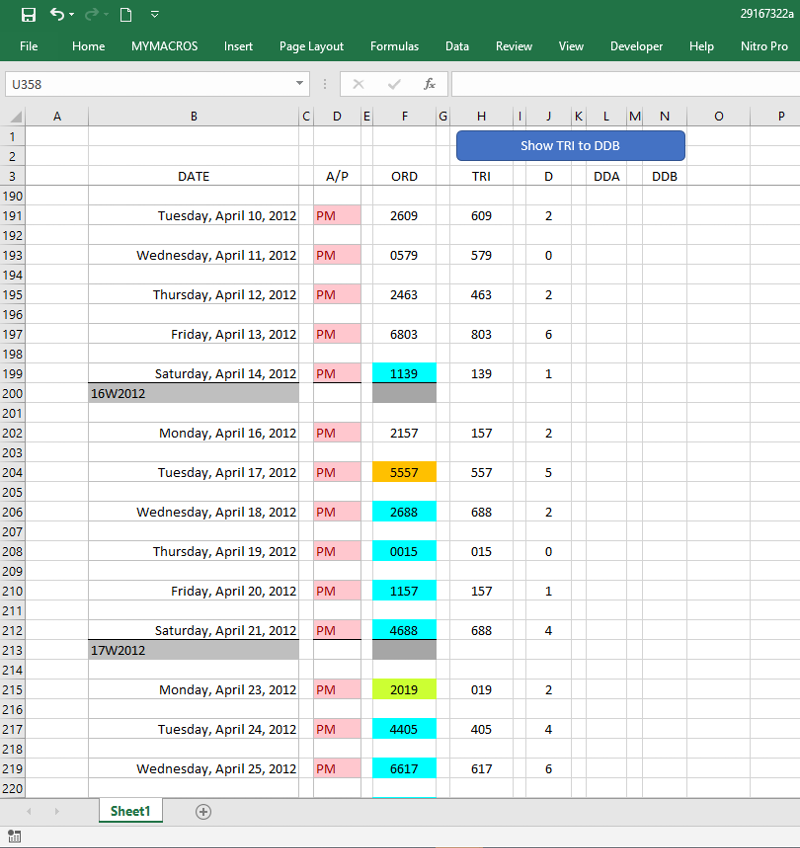Image resolution: width=800 pixels, height=848 pixels.
Task: Click the macro recording status bar icon
Action: [14, 836]
